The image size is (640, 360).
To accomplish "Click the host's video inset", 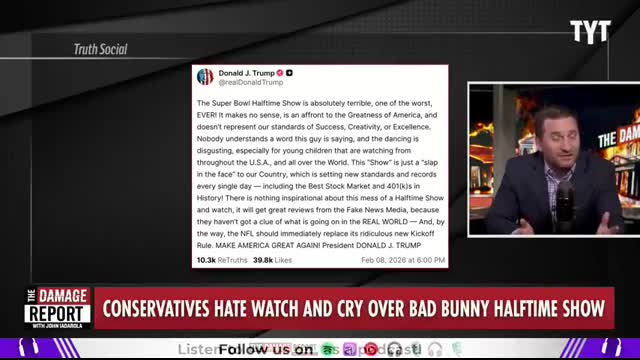I will click(x=554, y=159).
